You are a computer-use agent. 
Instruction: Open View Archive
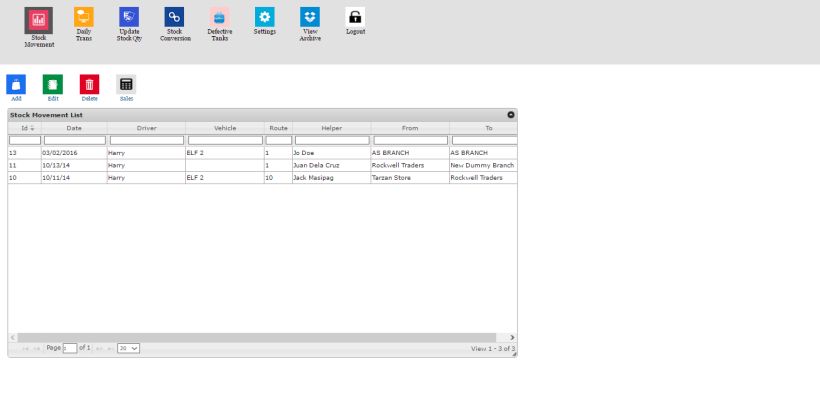pyautogui.click(x=310, y=17)
